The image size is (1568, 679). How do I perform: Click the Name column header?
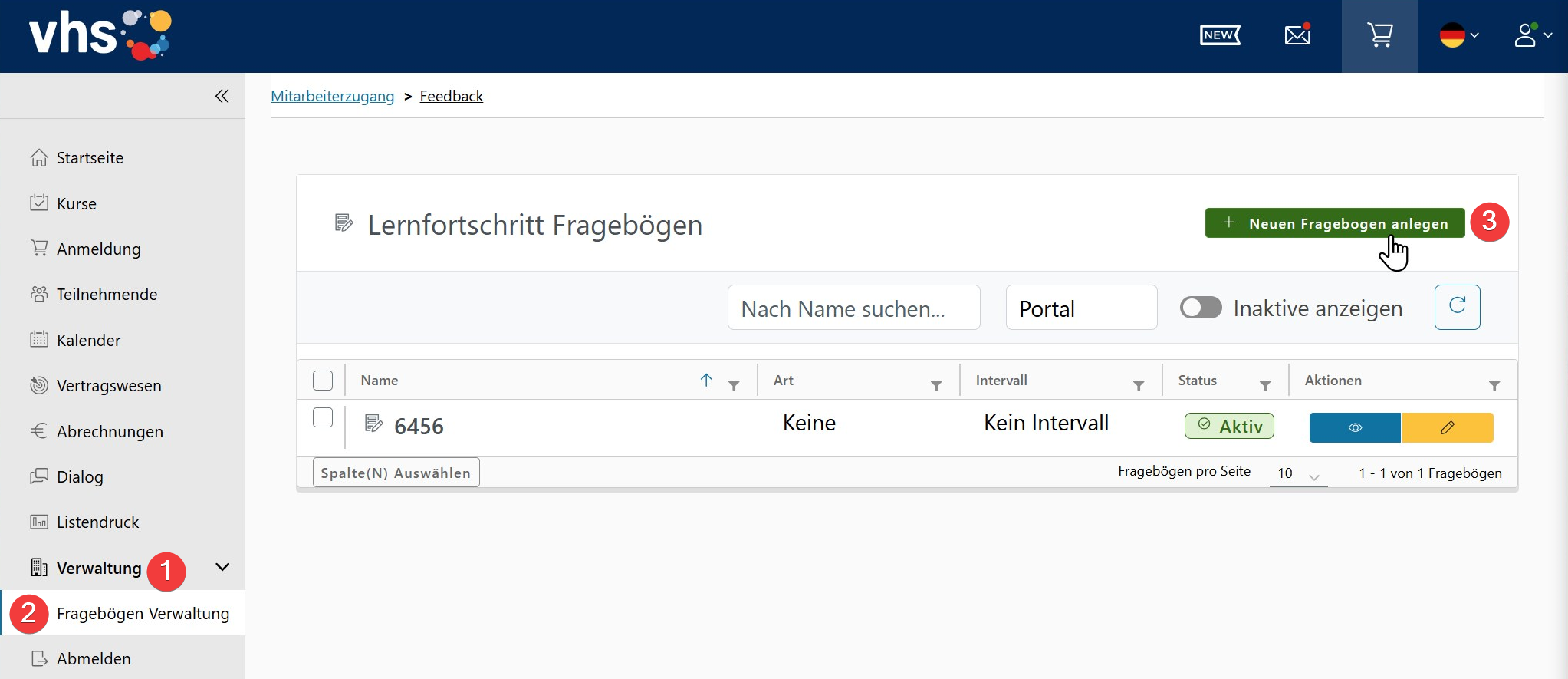tap(380, 381)
